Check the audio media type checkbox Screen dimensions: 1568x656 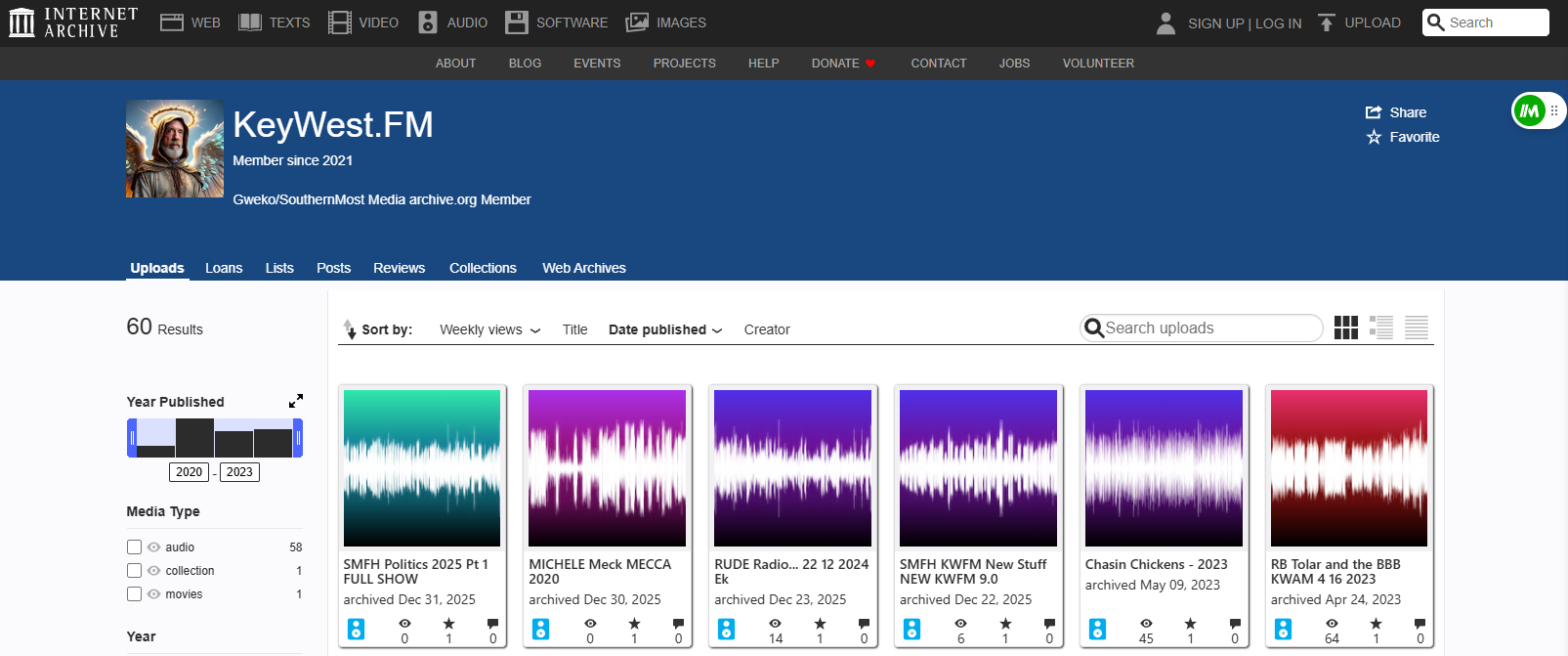coord(135,547)
